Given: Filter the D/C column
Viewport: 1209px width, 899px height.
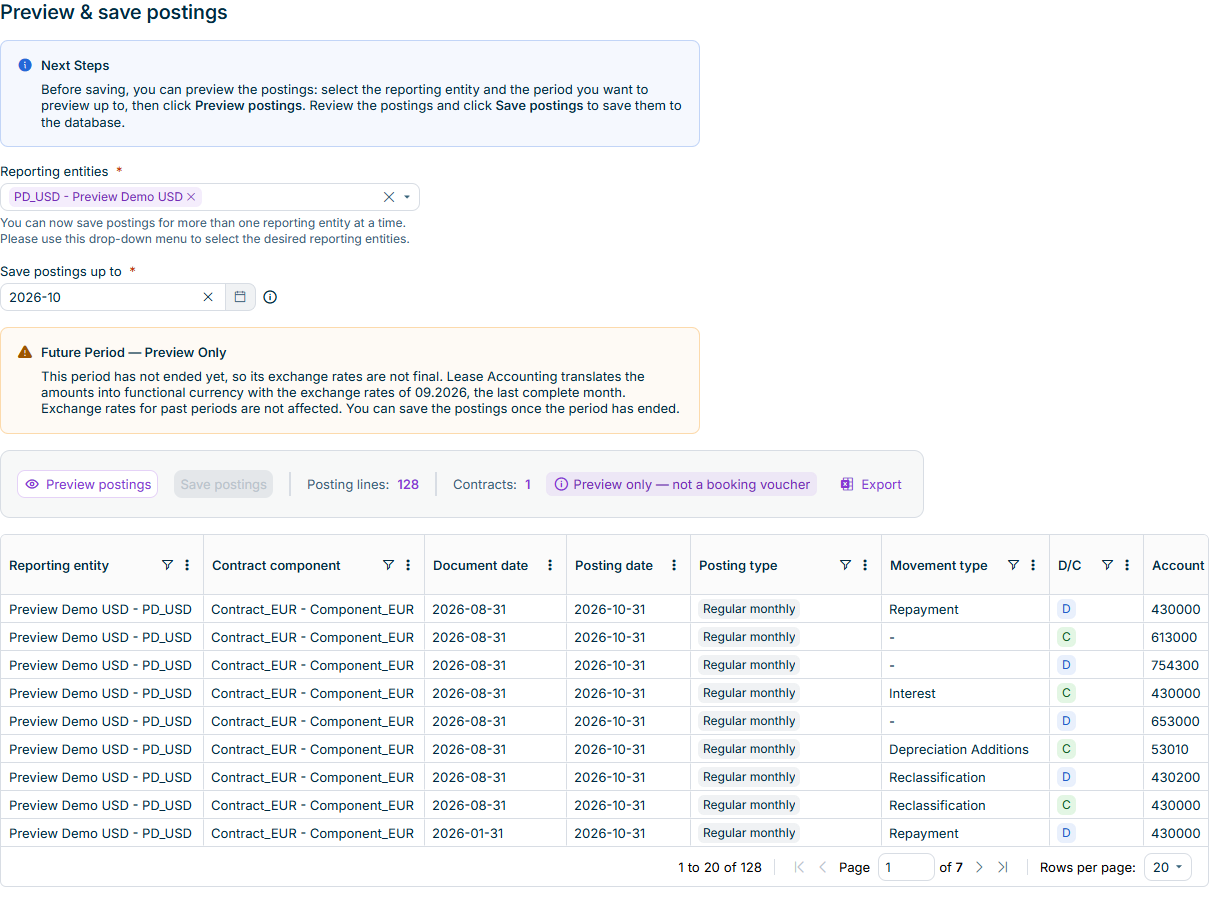Looking at the screenshot, I should coord(1107,565).
